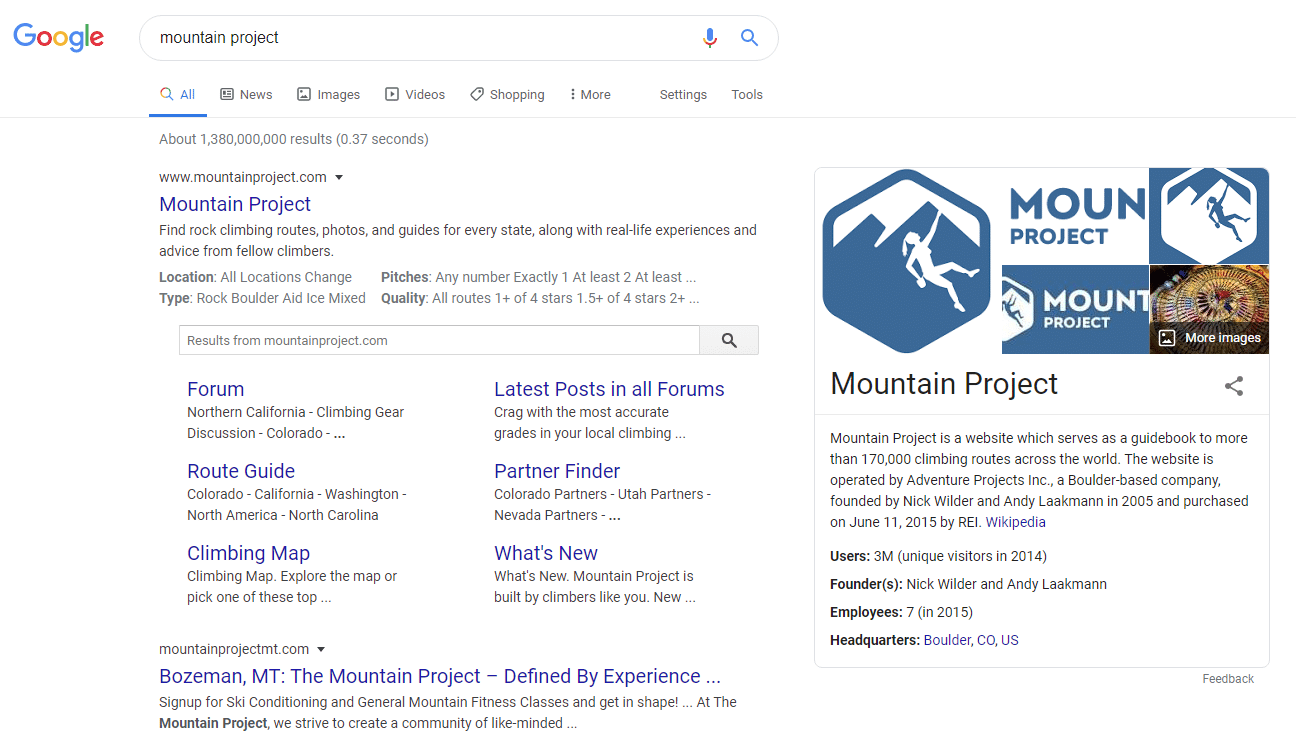Open the blue MOUNT PROJECT banner image
This screenshot has height=746, width=1296.
[1075, 309]
